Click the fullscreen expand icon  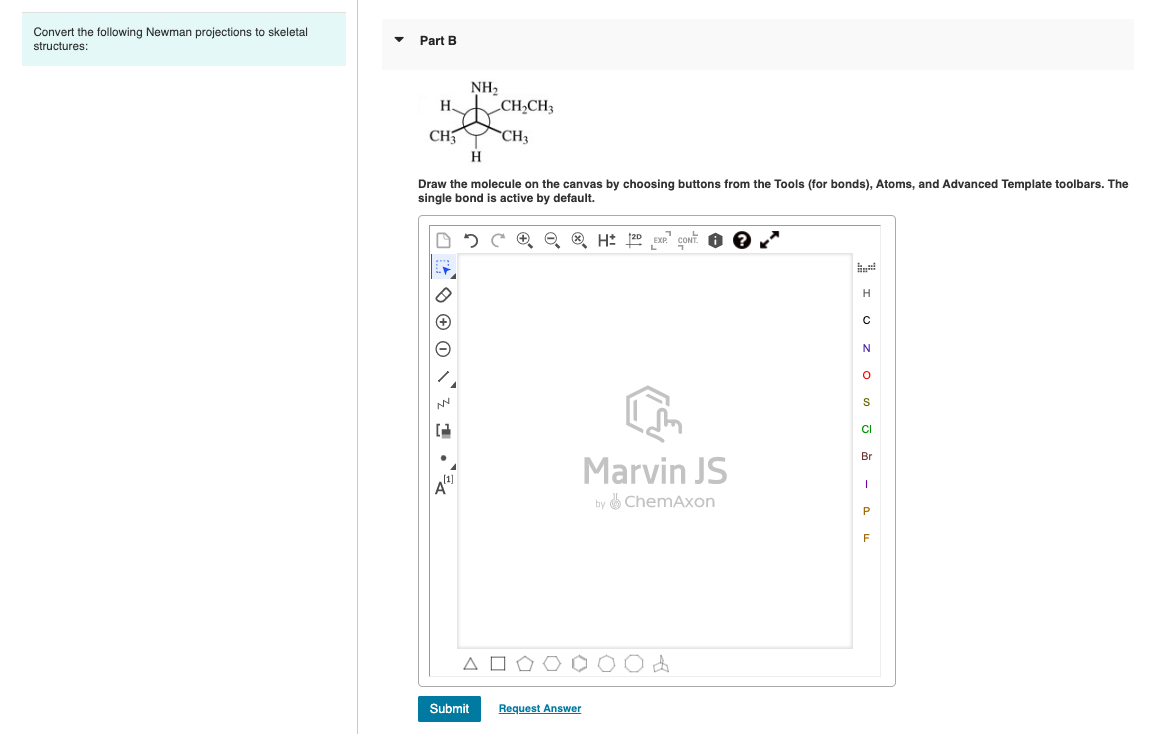coord(768,240)
